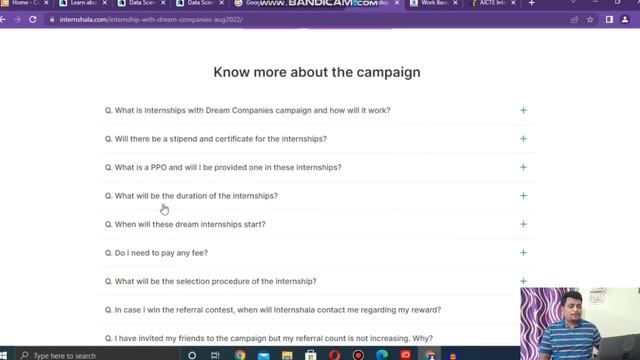The image size is (640, 360).
Task: Open the referral count not increasing question
Action: (269, 338)
